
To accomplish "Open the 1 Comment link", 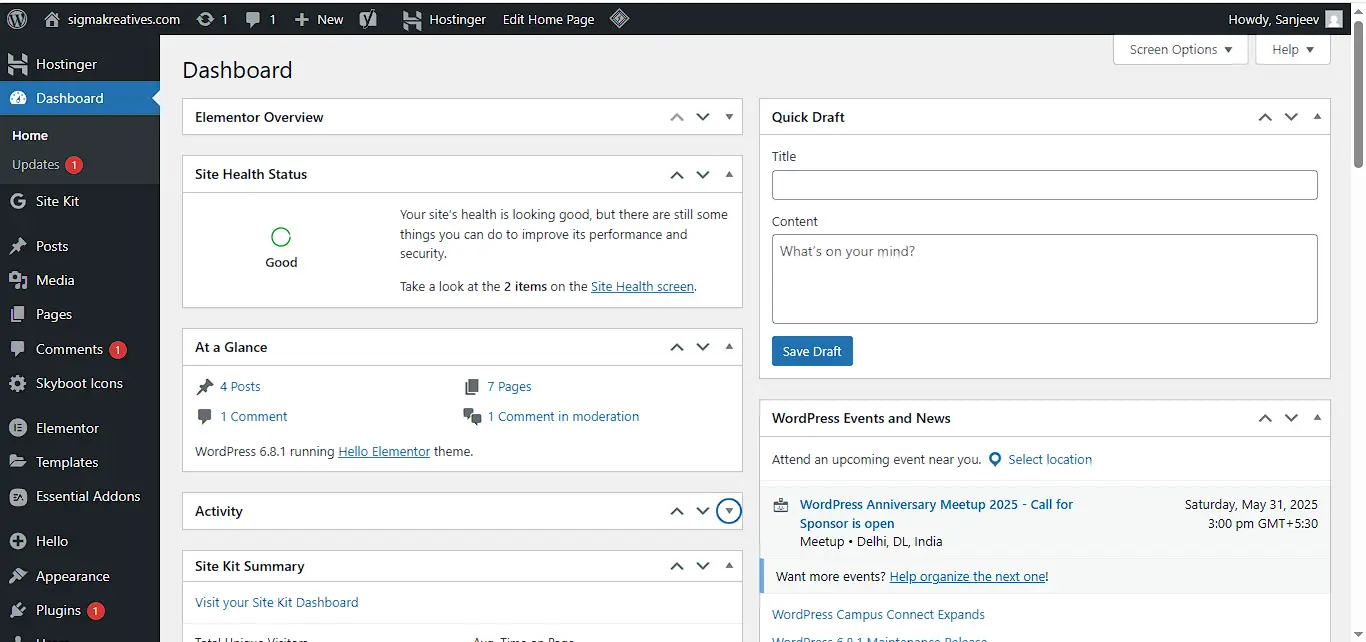I will pos(254,416).
